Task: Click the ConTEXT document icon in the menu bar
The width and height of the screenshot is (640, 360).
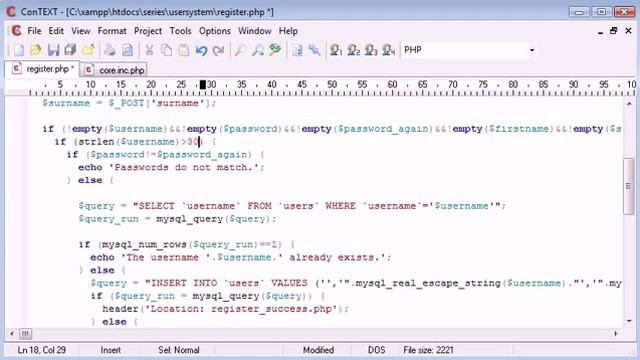Action: point(16,31)
